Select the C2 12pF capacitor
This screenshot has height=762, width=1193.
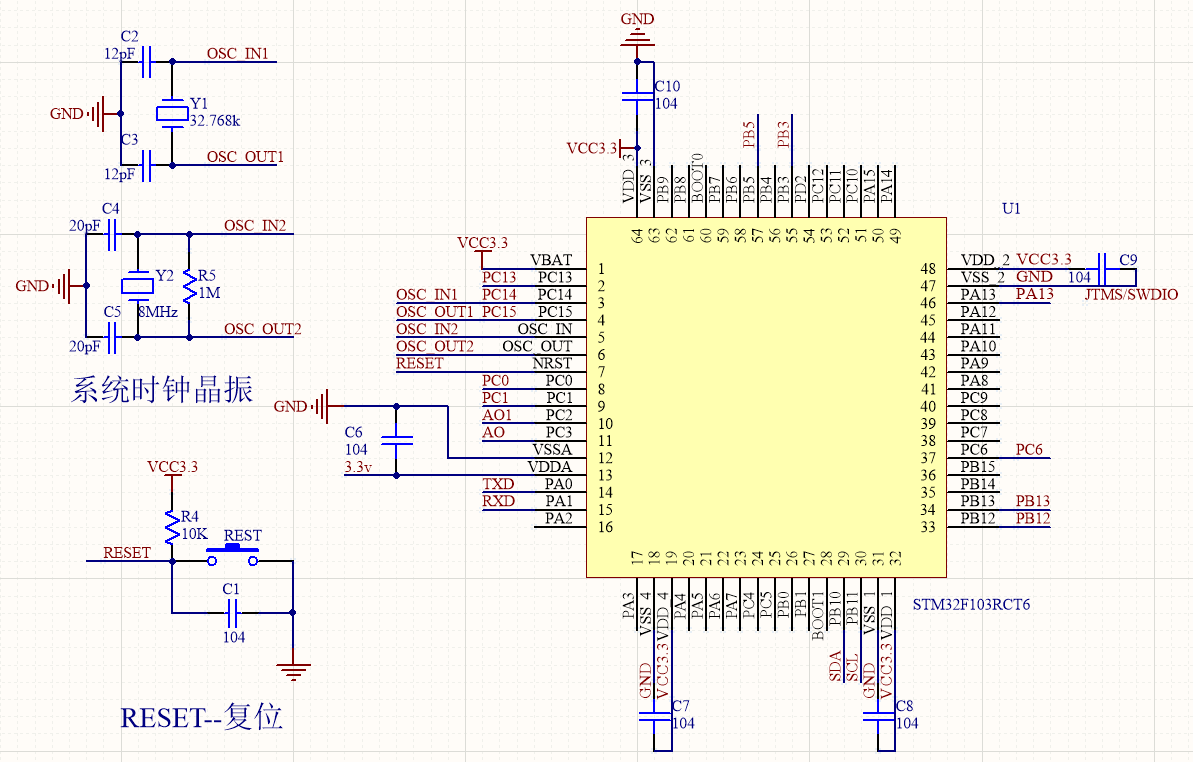[147, 62]
